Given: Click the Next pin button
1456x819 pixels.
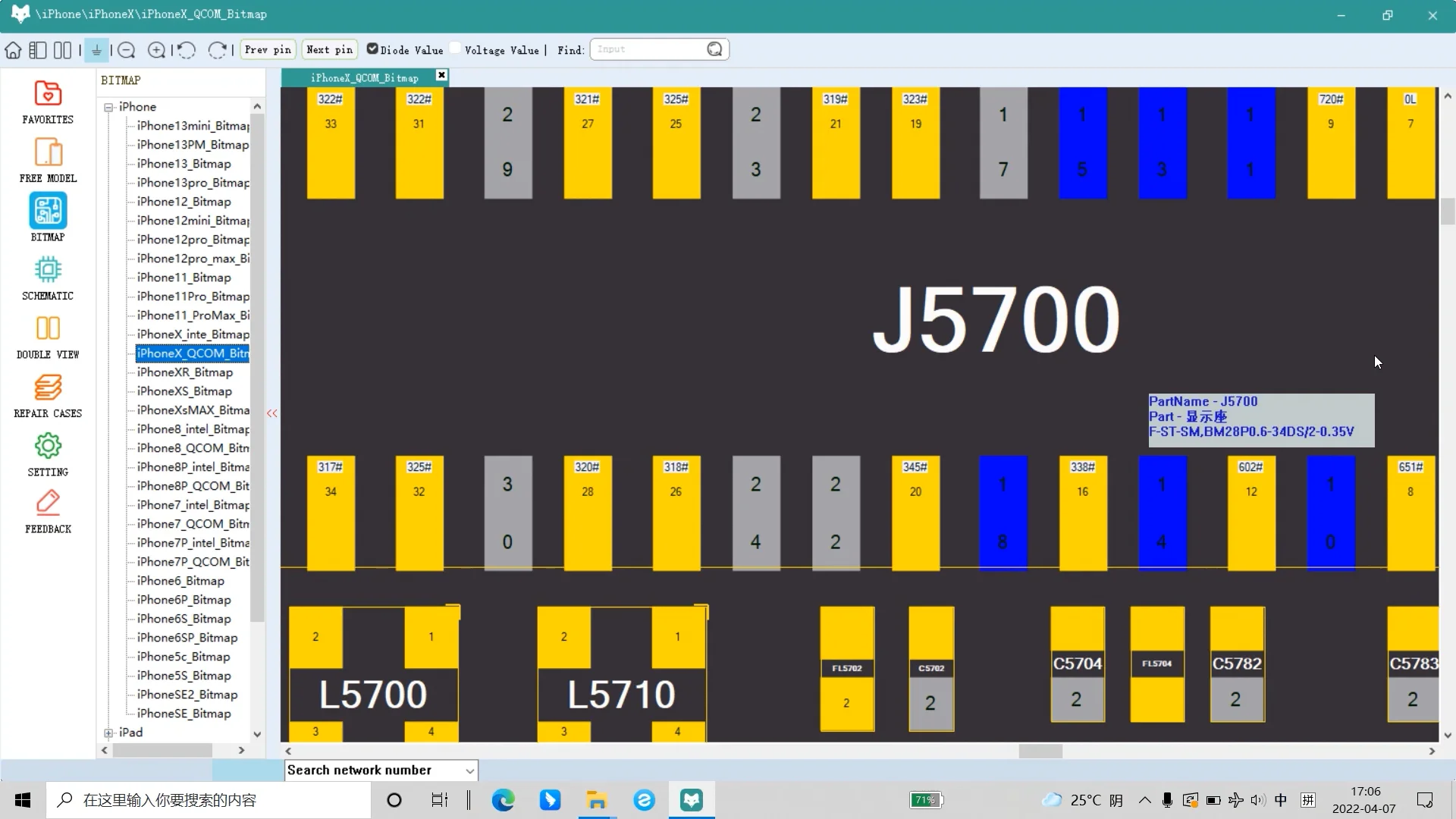Looking at the screenshot, I should coord(329,49).
